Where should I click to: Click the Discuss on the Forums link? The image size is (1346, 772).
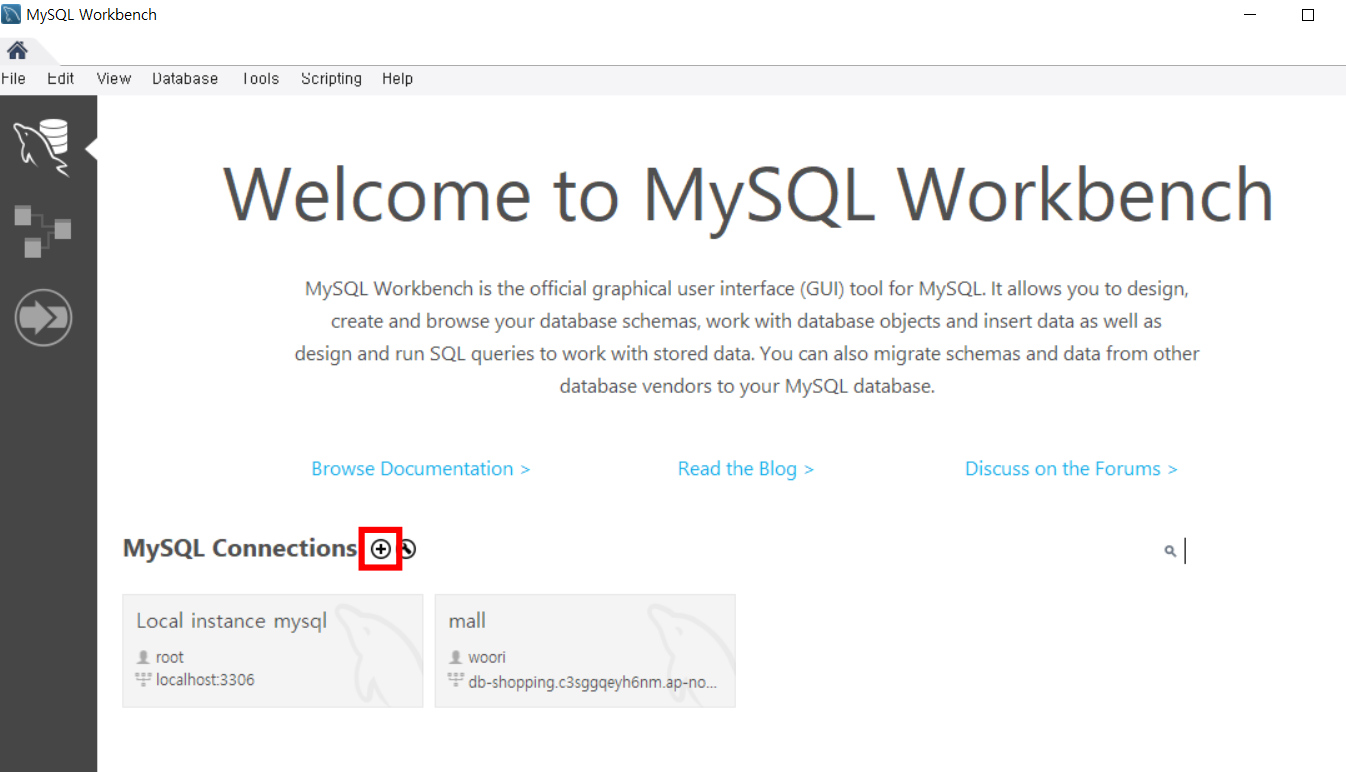tap(1071, 469)
